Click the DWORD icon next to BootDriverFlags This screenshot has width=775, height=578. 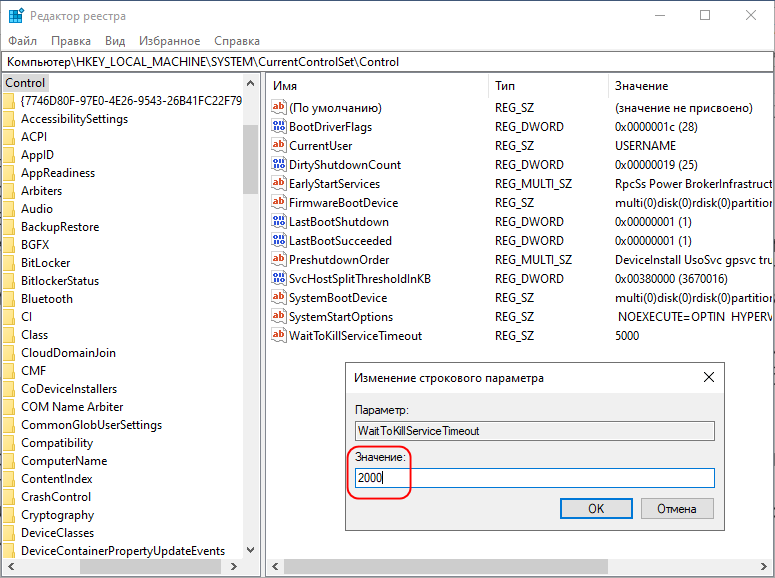(279, 126)
